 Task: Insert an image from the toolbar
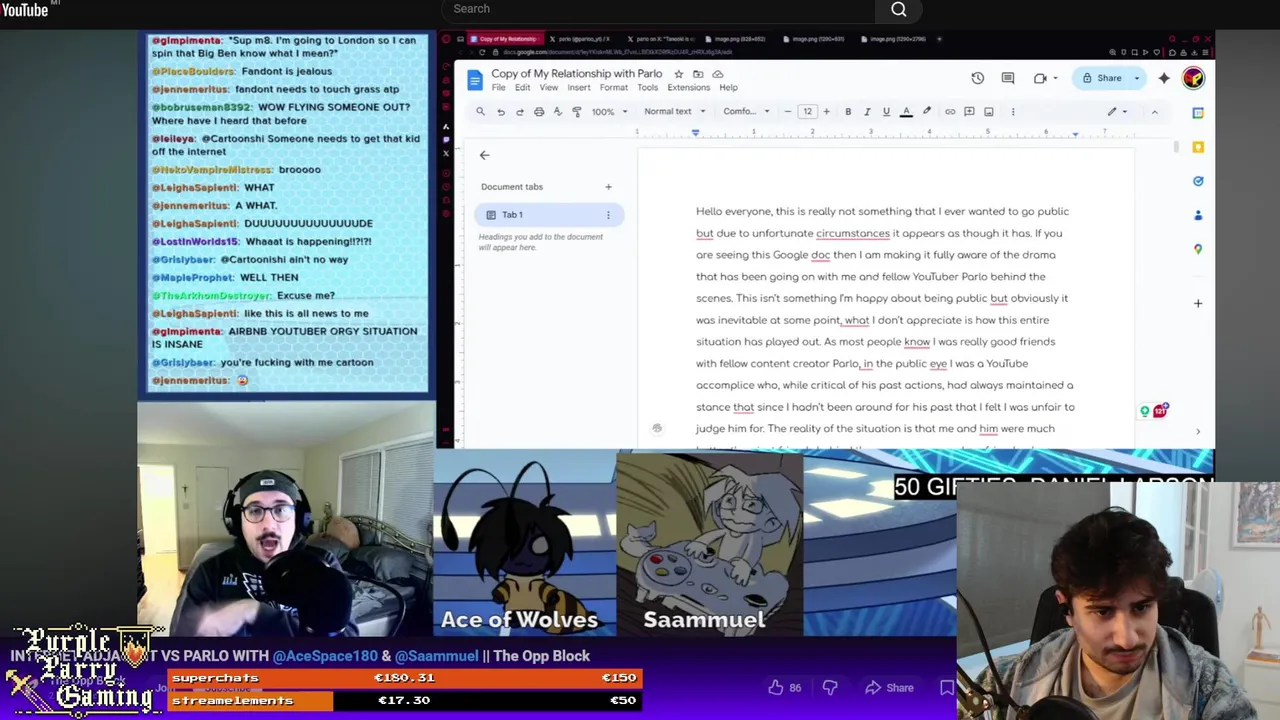(x=988, y=112)
